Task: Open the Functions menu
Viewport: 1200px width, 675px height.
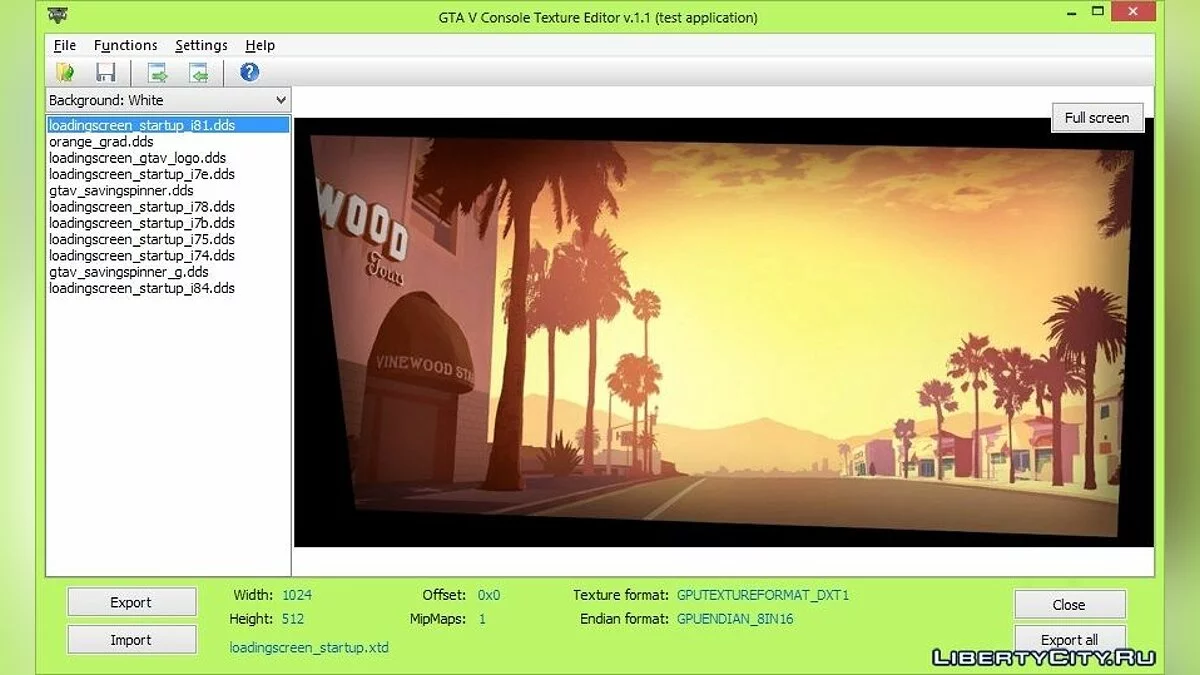Action: click(x=125, y=45)
